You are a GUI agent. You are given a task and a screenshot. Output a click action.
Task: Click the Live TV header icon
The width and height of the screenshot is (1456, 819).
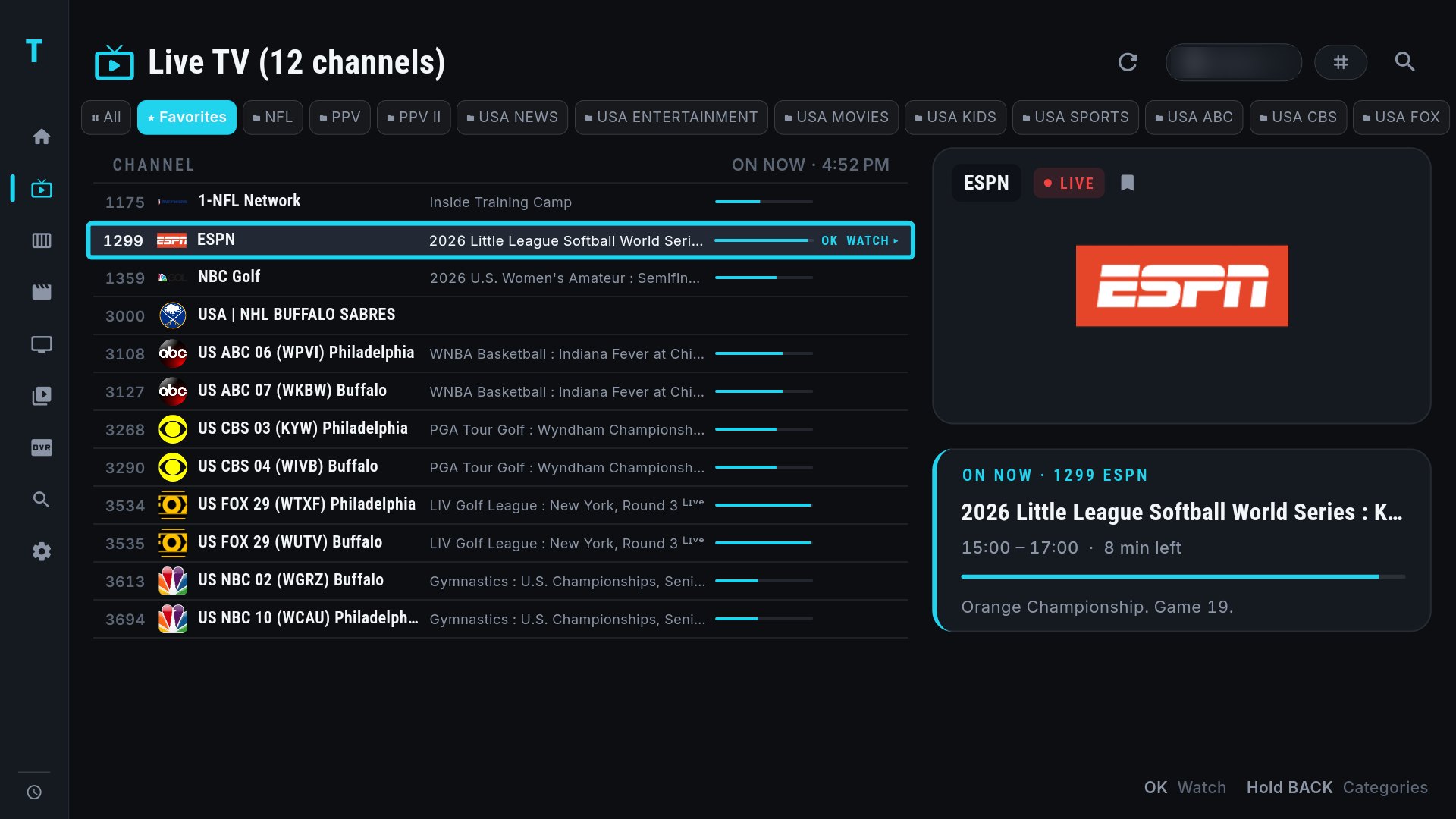tap(115, 62)
